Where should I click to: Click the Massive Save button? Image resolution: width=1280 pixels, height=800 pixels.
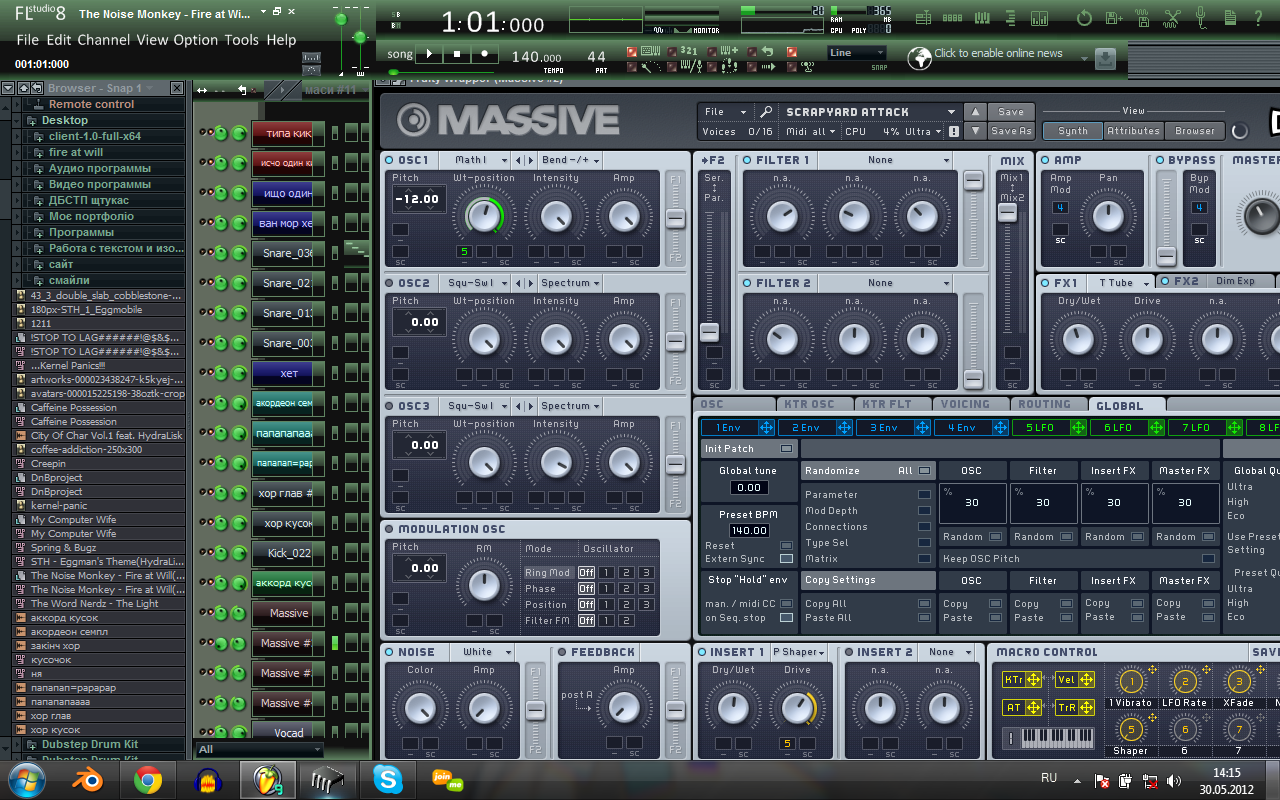(x=1011, y=112)
